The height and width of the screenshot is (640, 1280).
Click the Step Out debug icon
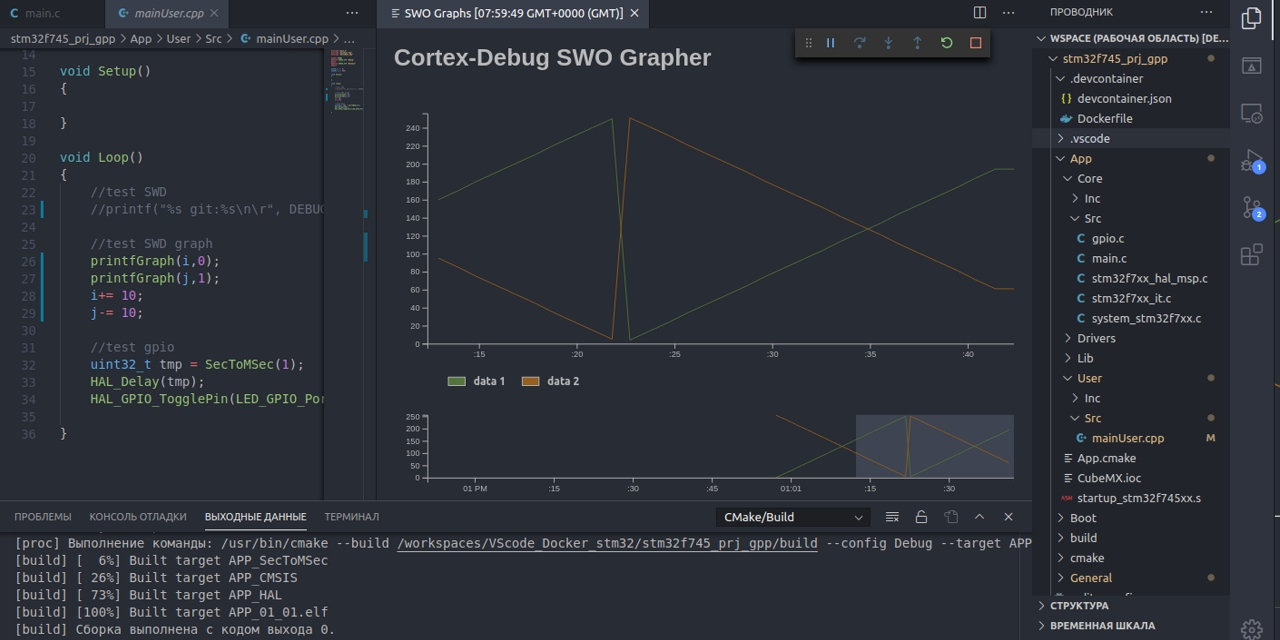click(917, 43)
